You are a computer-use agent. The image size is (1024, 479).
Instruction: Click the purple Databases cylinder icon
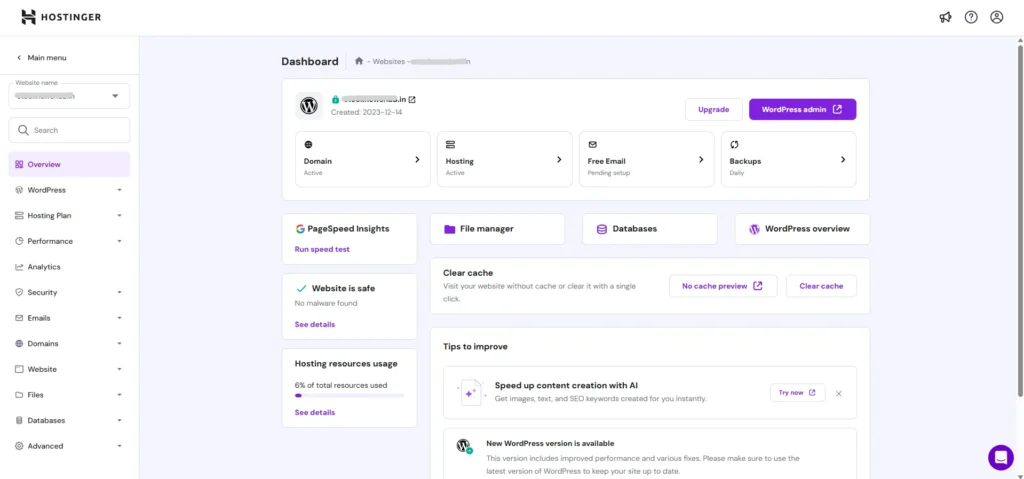(x=601, y=229)
